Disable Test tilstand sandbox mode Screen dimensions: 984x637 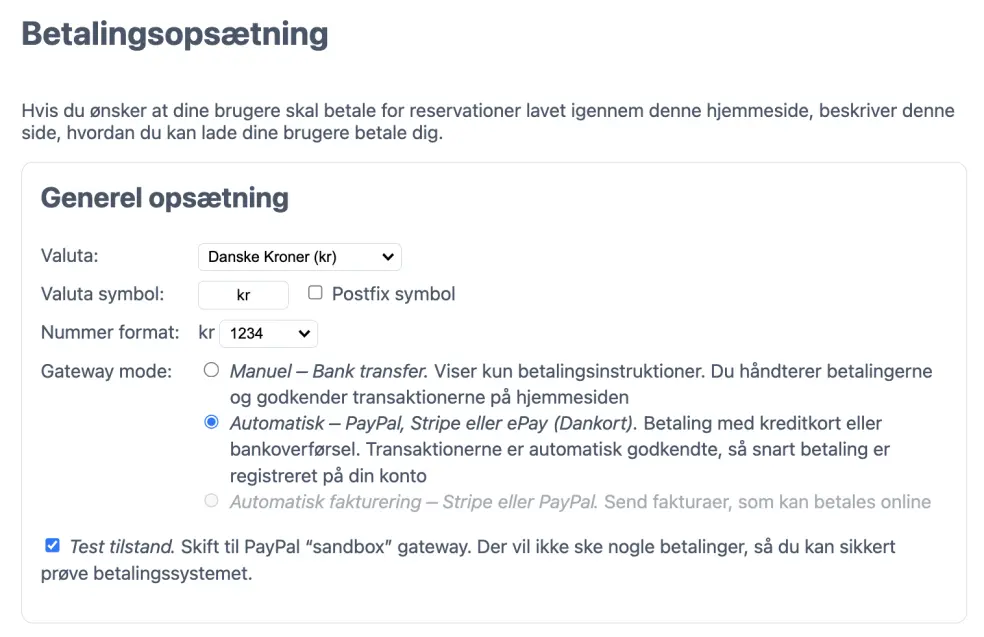click(51, 545)
